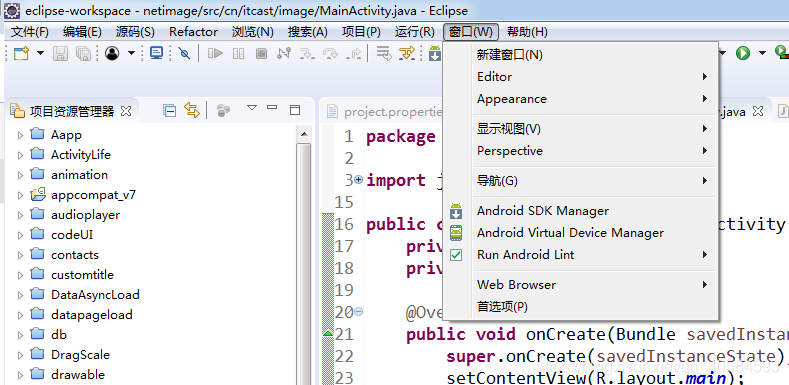Screen dimensions: 789x385
Task: Click the round user profile toolbar icon
Action: [112, 53]
